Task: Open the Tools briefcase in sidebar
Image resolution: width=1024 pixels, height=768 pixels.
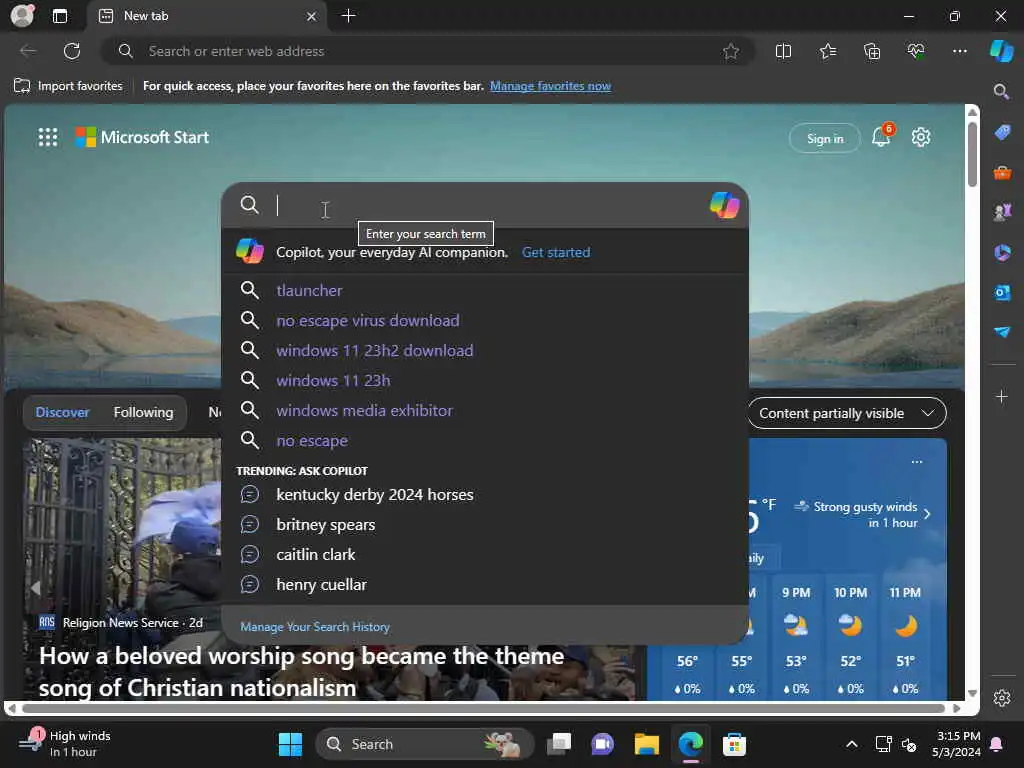Action: click(x=1002, y=172)
